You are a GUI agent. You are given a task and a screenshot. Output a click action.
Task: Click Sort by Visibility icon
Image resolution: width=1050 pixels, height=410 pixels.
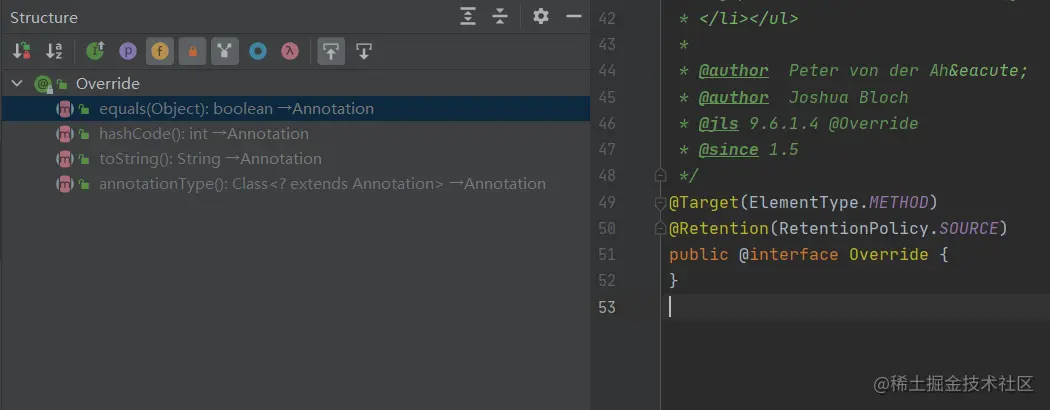tap(22, 51)
